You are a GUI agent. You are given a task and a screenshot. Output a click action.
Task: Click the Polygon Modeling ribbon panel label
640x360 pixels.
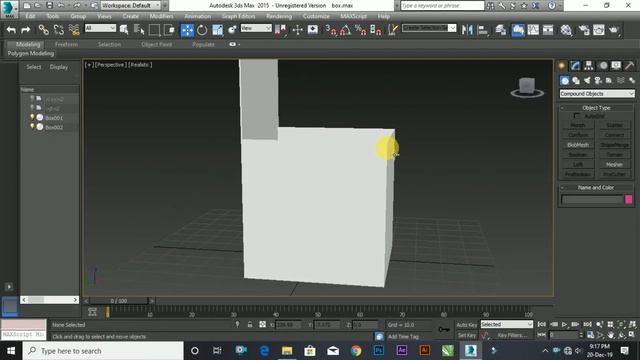(x=31, y=53)
